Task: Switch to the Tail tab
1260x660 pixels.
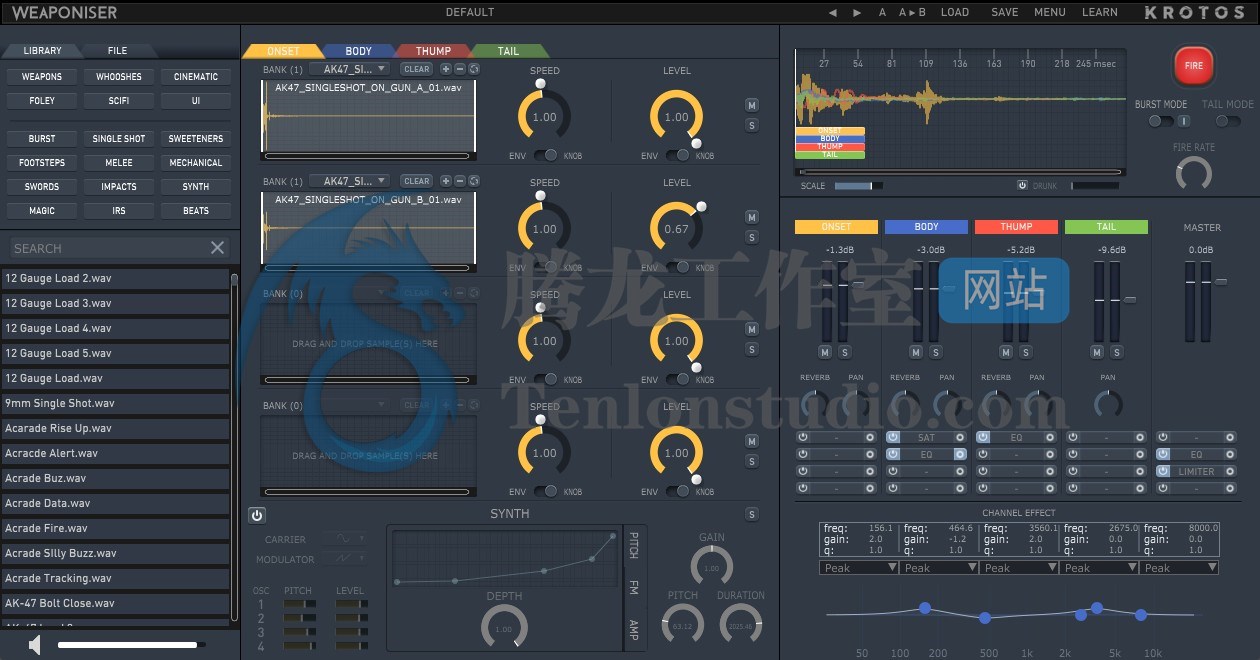Action: [508, 51]
